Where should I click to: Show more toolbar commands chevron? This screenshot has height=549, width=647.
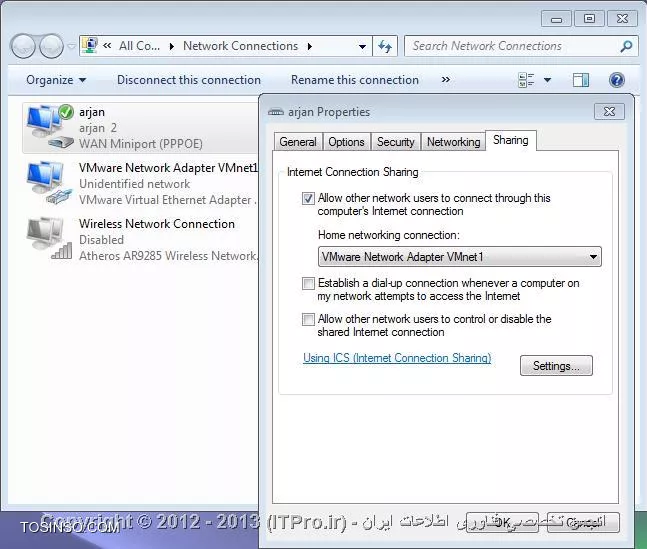point(446,79)
